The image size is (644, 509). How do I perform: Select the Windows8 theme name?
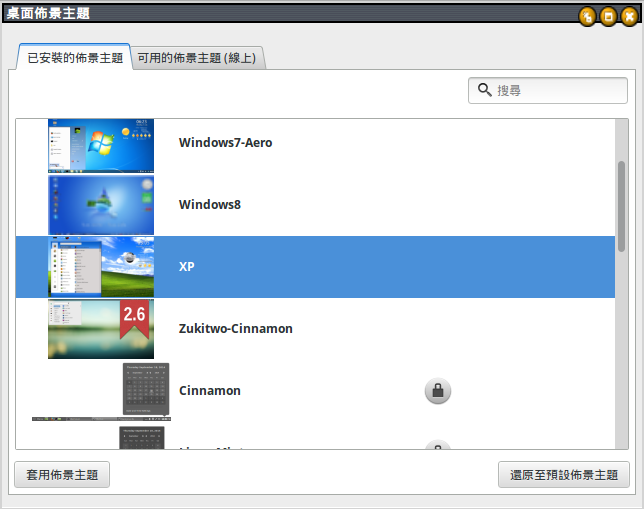pyautogui.click(x=210, y=205)
